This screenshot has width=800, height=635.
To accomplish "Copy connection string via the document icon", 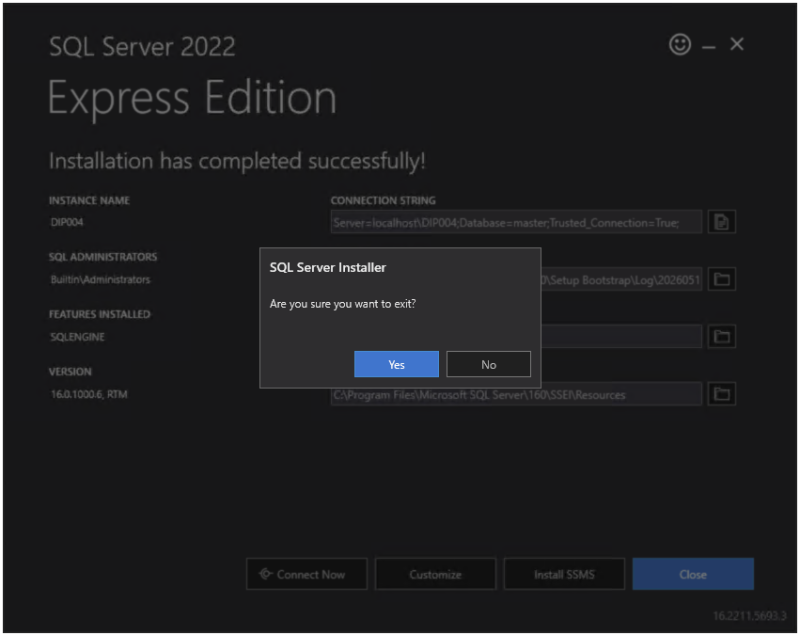I will click(721, 222).
